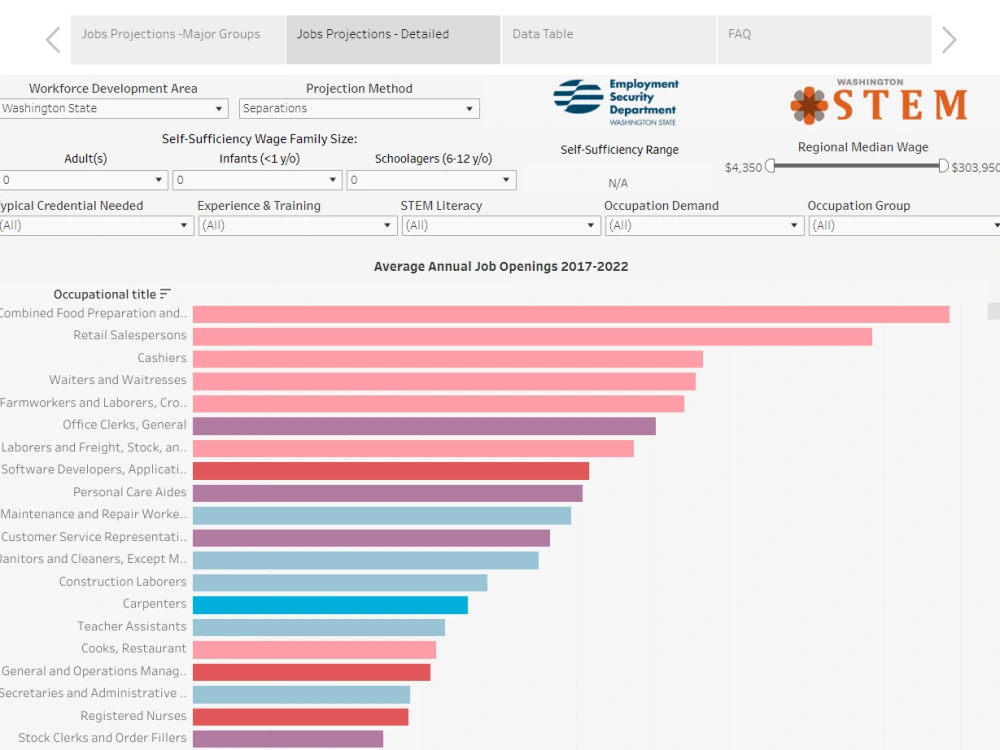Select the Personal Care Aides bar
This screenshot has height=750, width=1000.
pos(388,493)
